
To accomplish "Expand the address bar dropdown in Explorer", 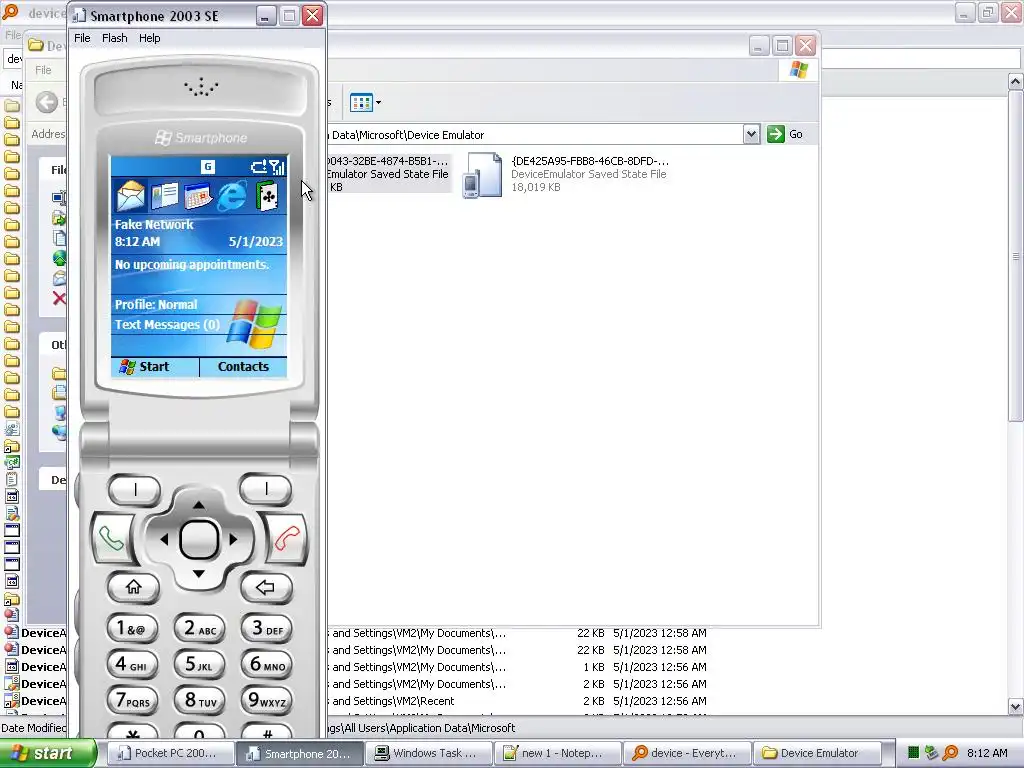I will [751, 135].
